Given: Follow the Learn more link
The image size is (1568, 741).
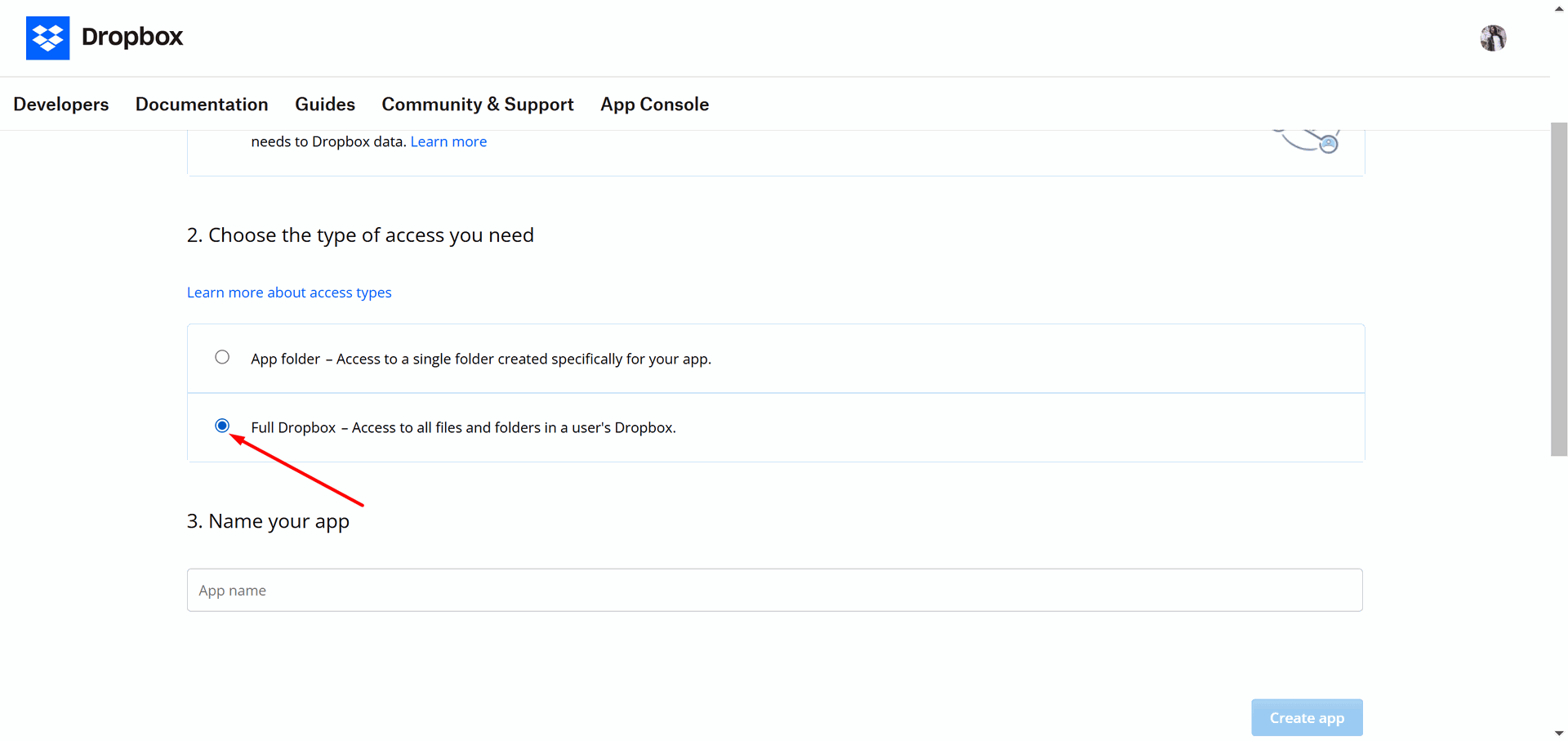Looking at the screenshot, I should pos(448,141).
